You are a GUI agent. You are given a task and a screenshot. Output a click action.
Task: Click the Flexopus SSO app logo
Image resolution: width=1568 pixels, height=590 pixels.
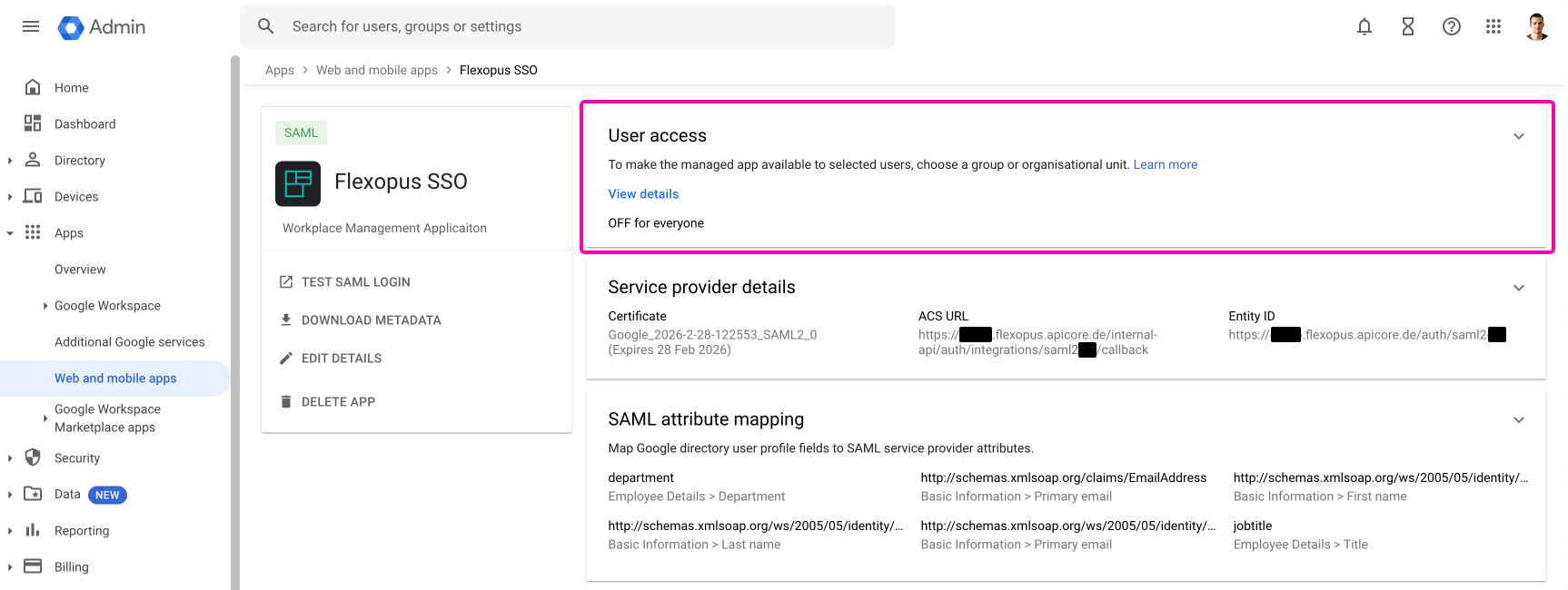[298, 183]
